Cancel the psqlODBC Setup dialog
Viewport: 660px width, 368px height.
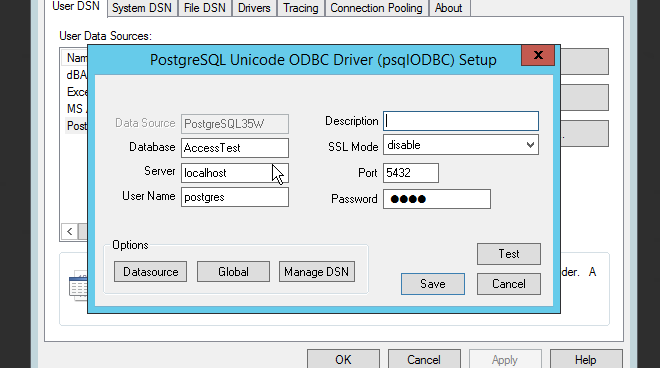click(x=509, y=284)
